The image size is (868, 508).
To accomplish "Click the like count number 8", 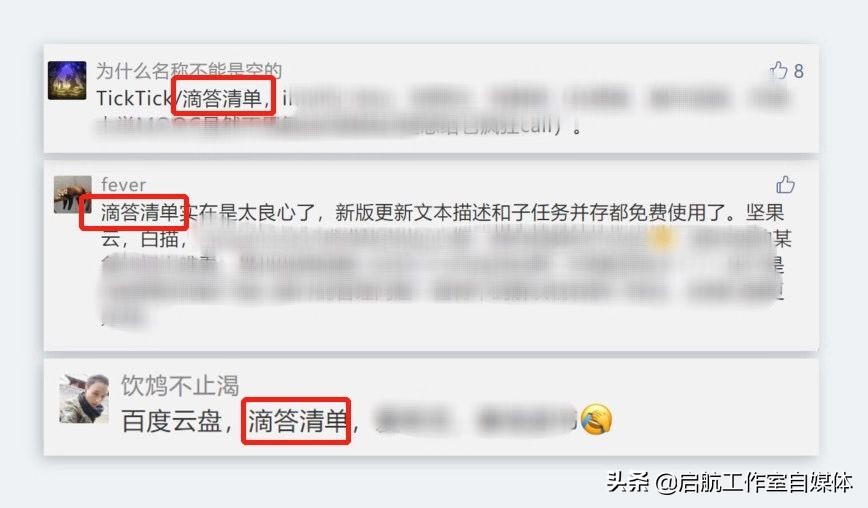I will pos(798,71).
